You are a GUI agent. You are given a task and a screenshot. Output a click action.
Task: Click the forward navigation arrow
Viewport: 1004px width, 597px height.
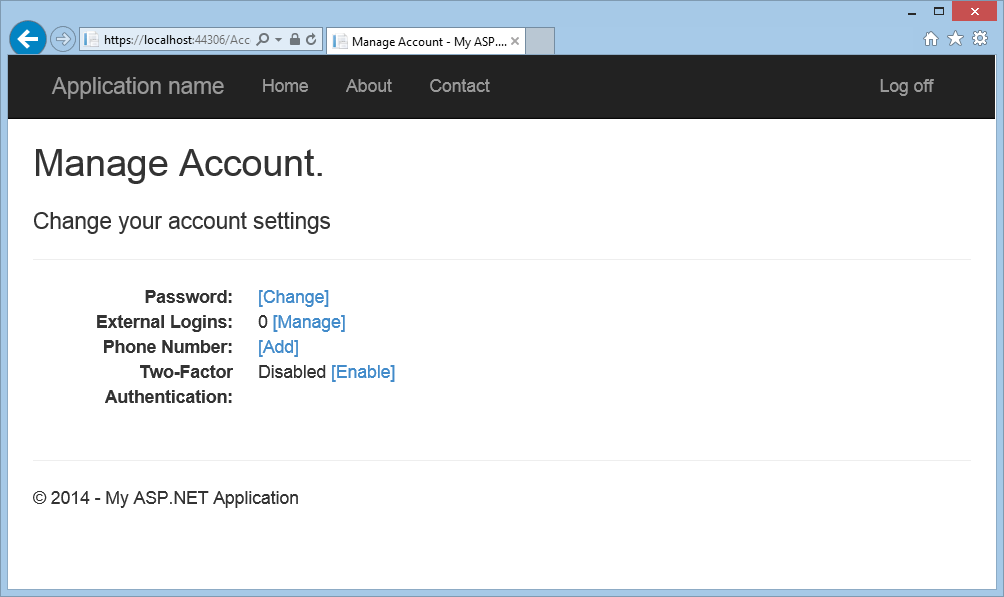(x=61, y=38)
